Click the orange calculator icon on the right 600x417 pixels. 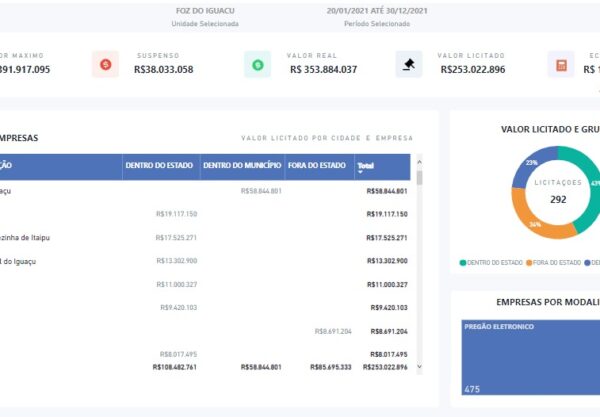561,65
